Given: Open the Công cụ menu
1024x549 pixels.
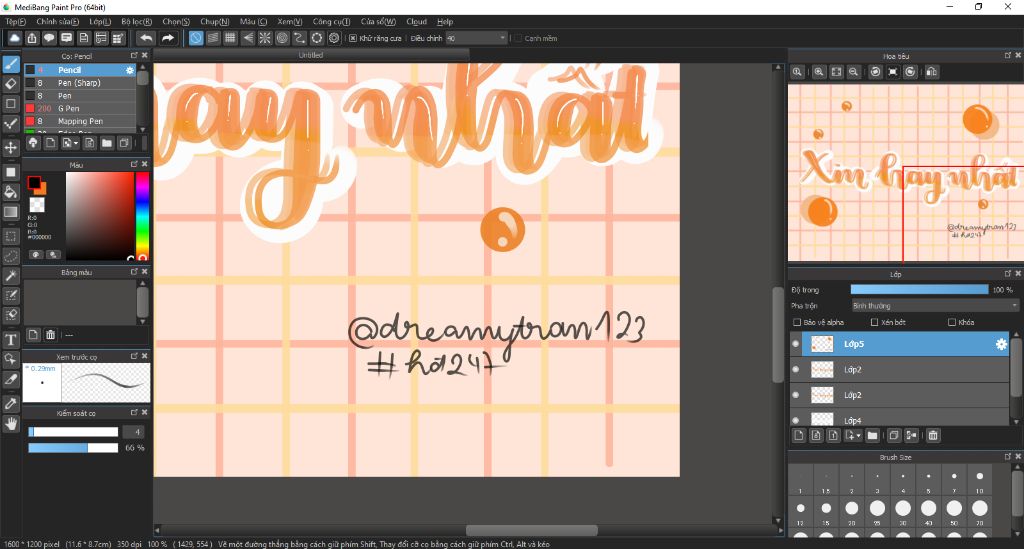Looking at the screenshot, I should [x=331, y=22].
